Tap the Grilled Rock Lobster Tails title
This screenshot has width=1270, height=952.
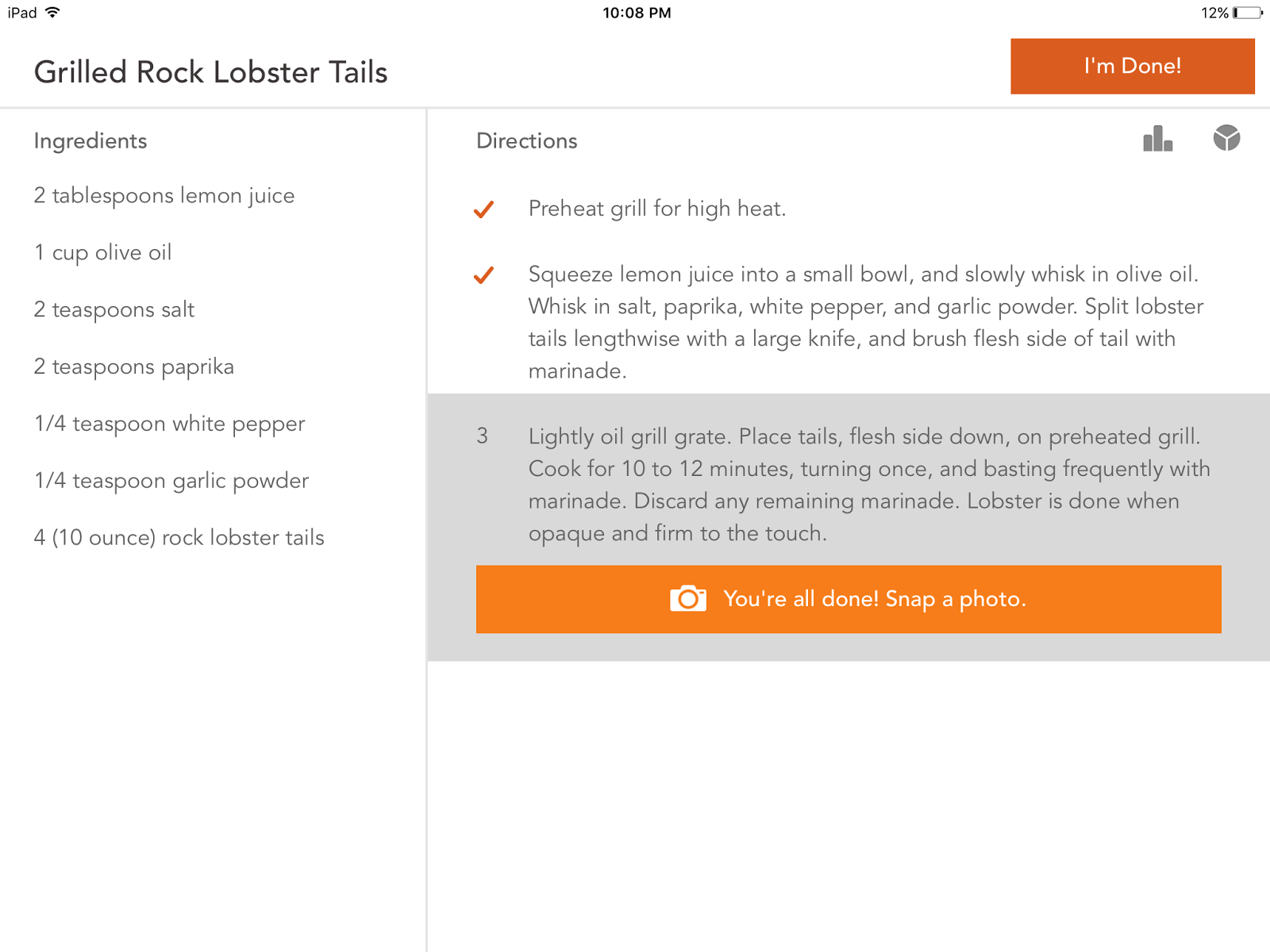[x=211, y=72]
